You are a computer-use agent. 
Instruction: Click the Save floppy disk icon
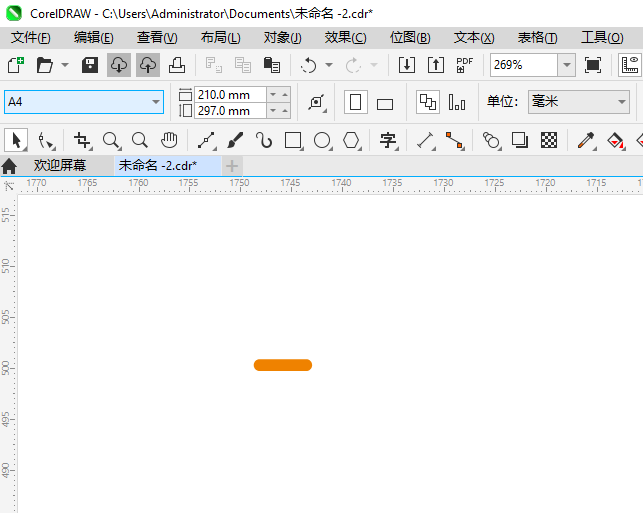[90, 65]
